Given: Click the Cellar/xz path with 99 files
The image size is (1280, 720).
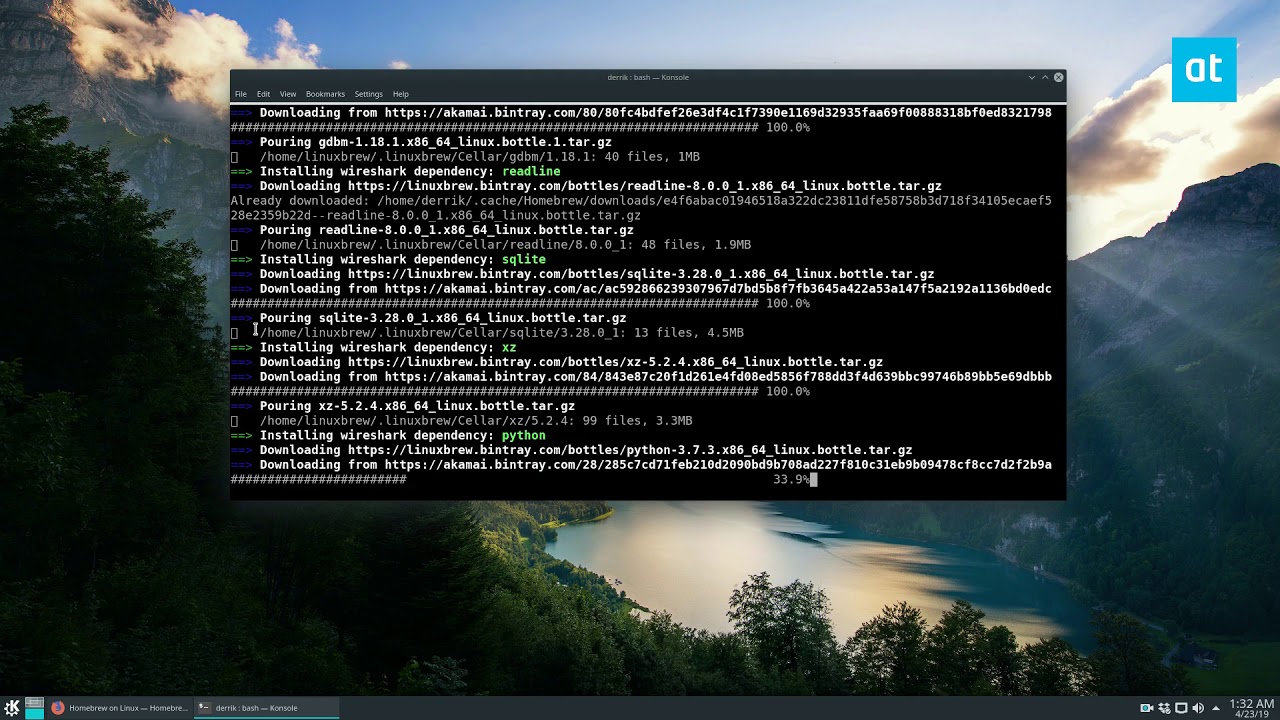Looking at the screenshot, I should click(x=476, y=421).
